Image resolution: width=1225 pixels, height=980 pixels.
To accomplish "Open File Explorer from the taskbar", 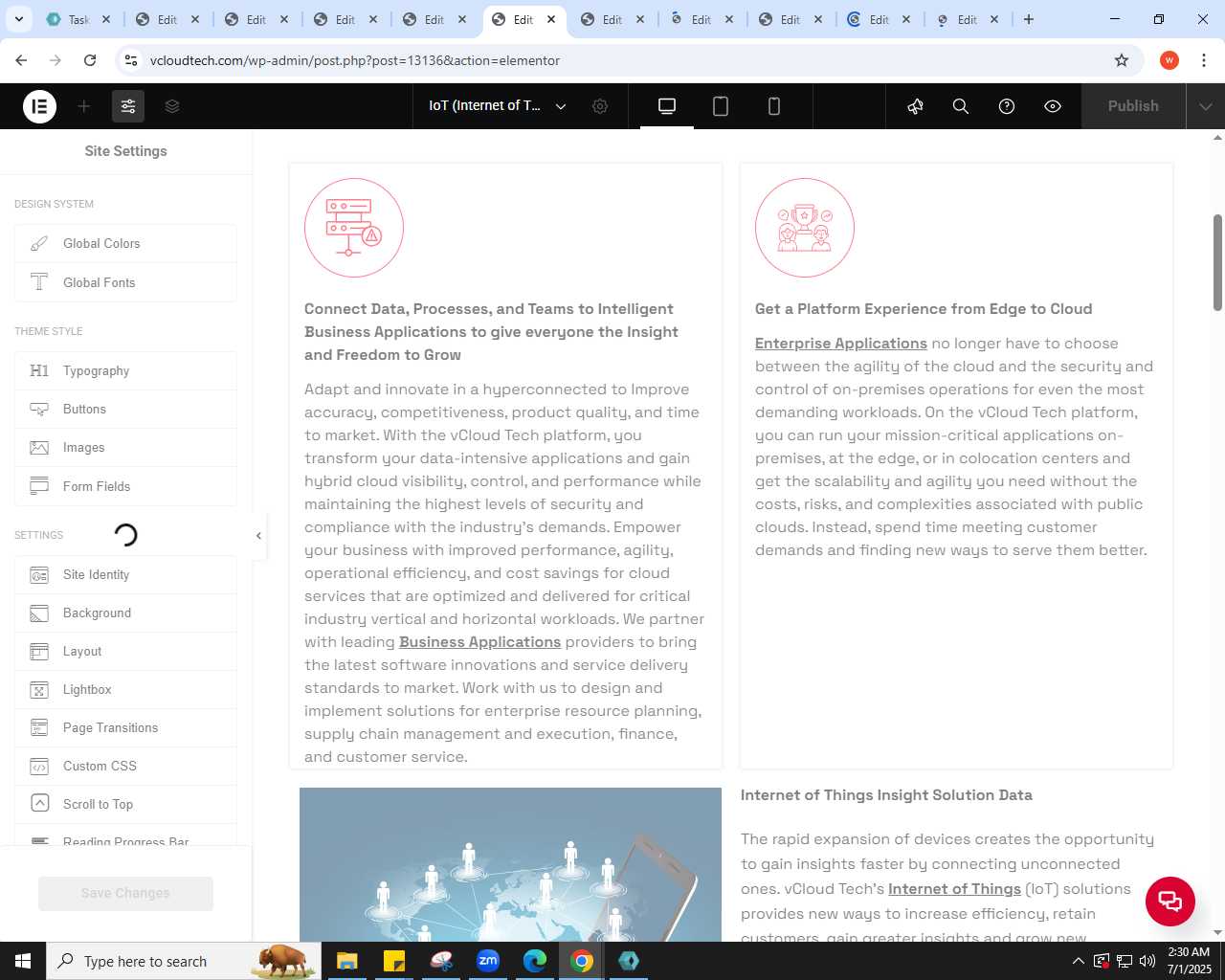I will [x=346, y=961].
